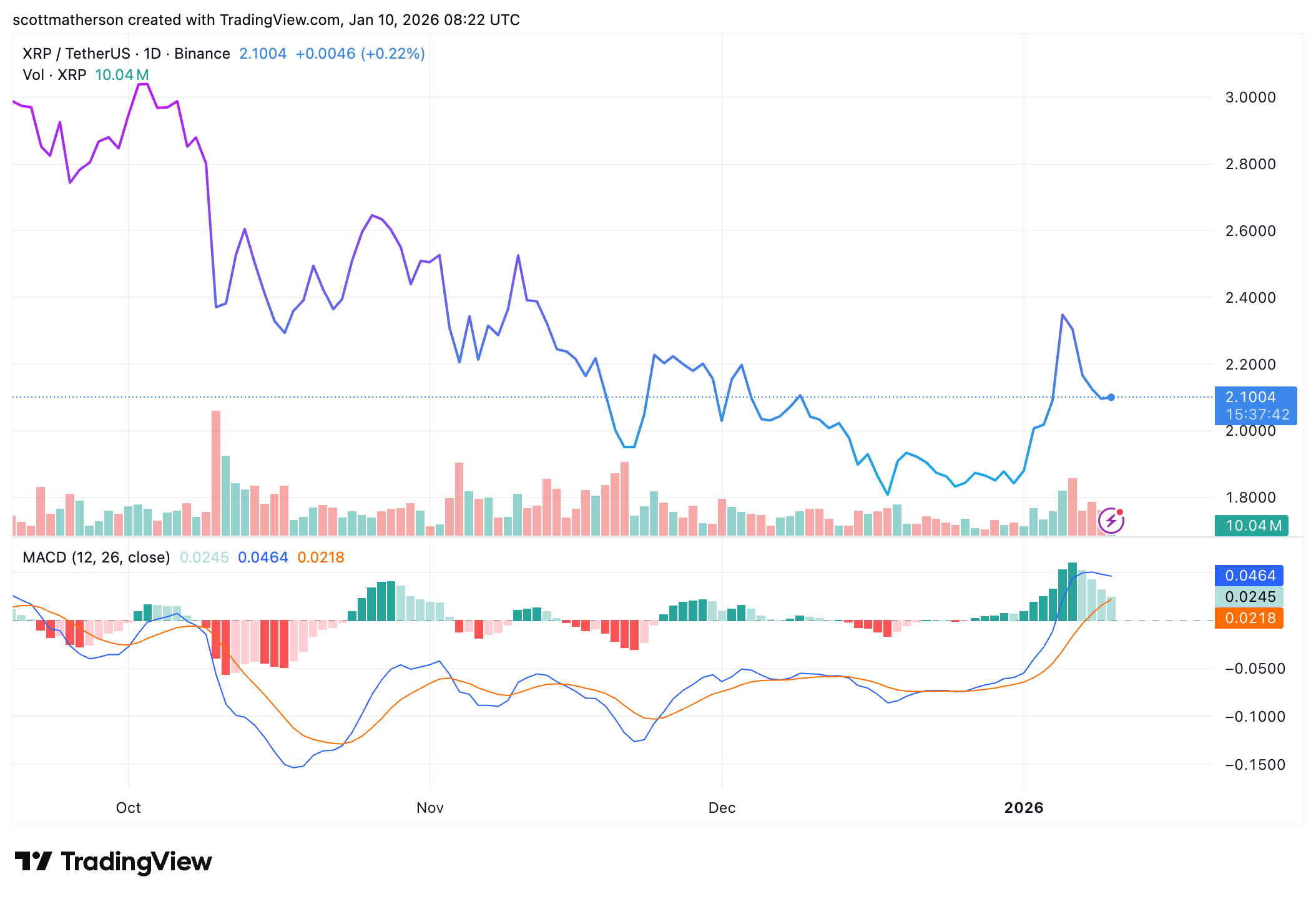Click the −0.0500 MACD axis label
The width and height of the screenshot is (1316, 899).
click(1255, 669)
